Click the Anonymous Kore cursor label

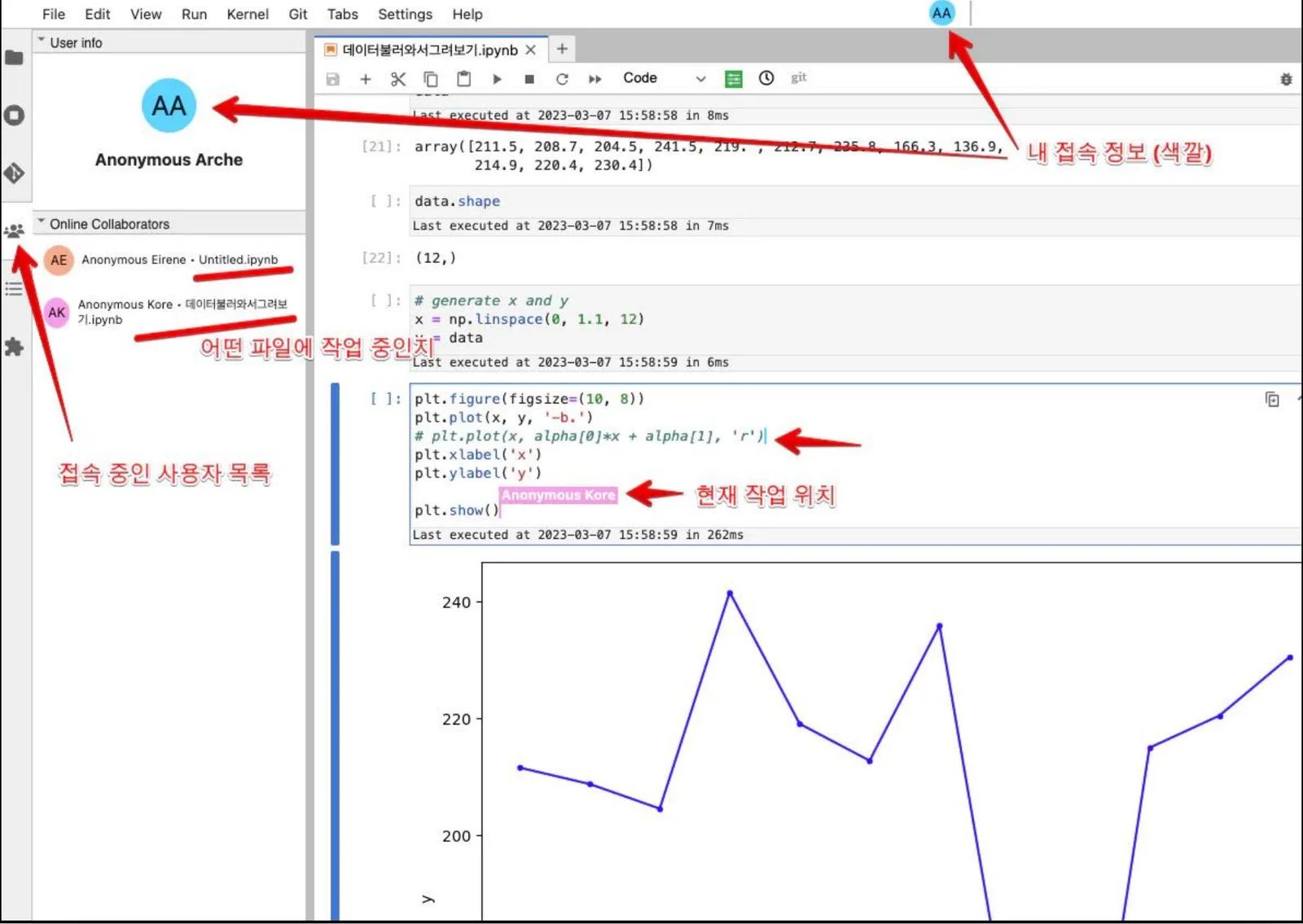pyautogui.click(x=559, y=495)
